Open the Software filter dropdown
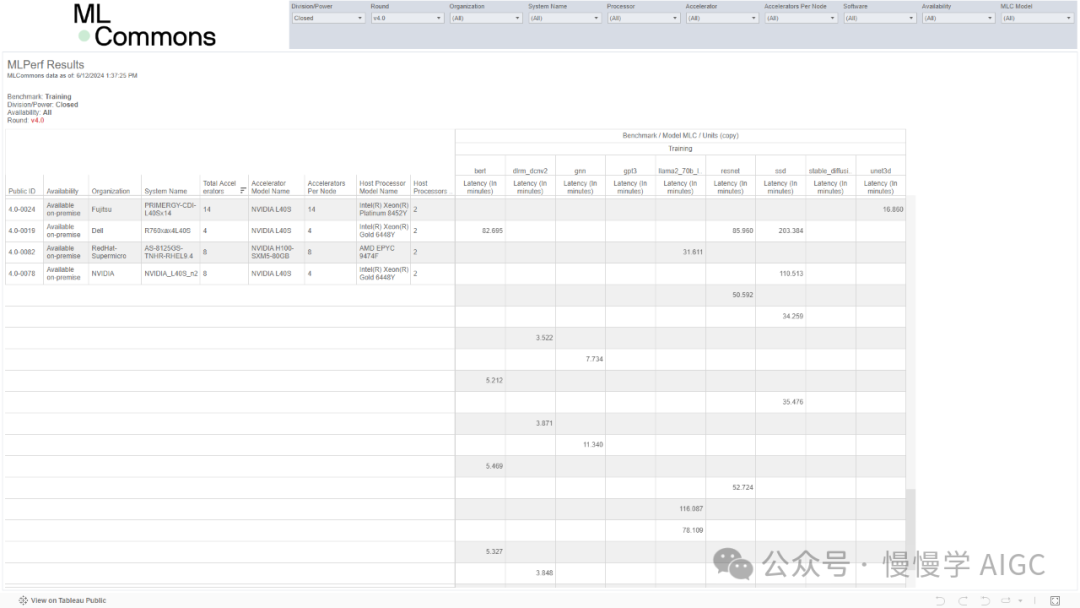 (x=879, y=19)
